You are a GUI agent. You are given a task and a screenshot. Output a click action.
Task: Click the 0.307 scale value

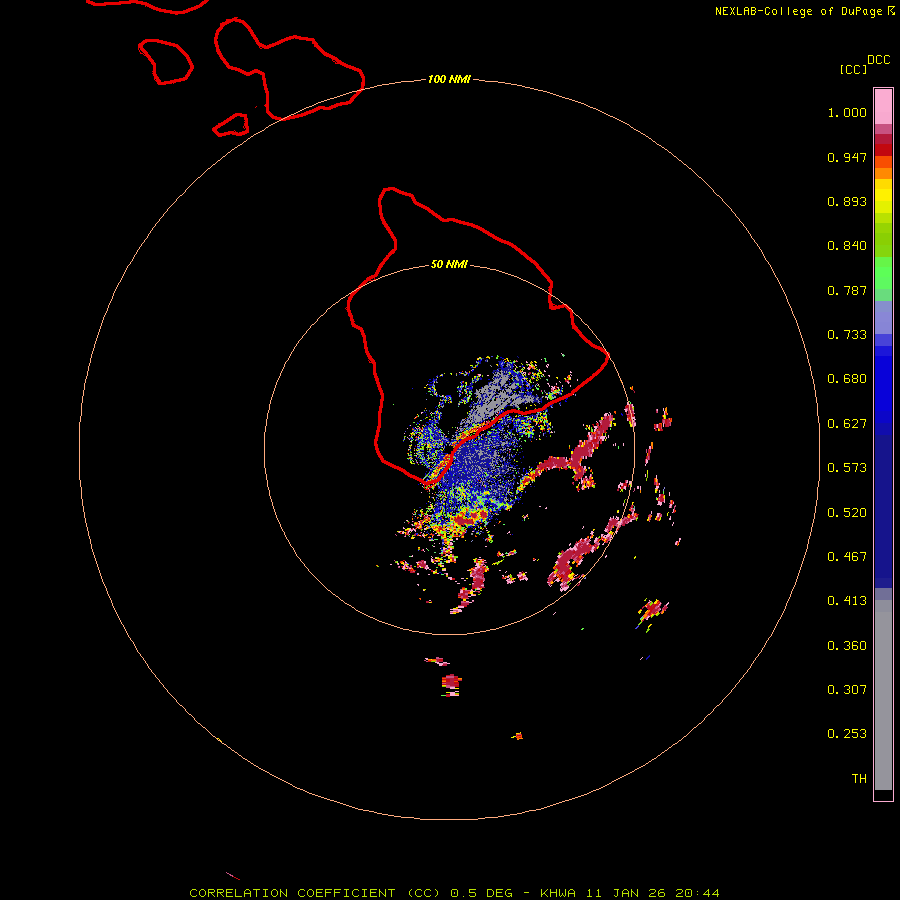coord(847,690)
